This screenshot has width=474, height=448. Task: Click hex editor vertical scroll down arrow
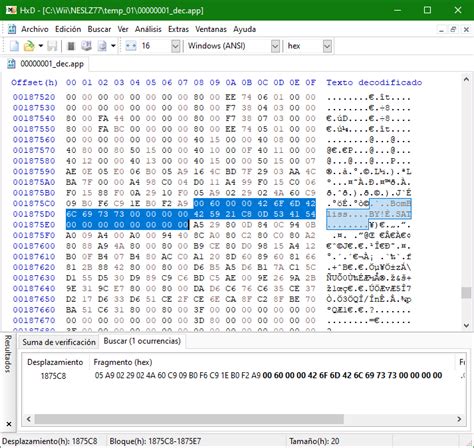click(466, 325)
